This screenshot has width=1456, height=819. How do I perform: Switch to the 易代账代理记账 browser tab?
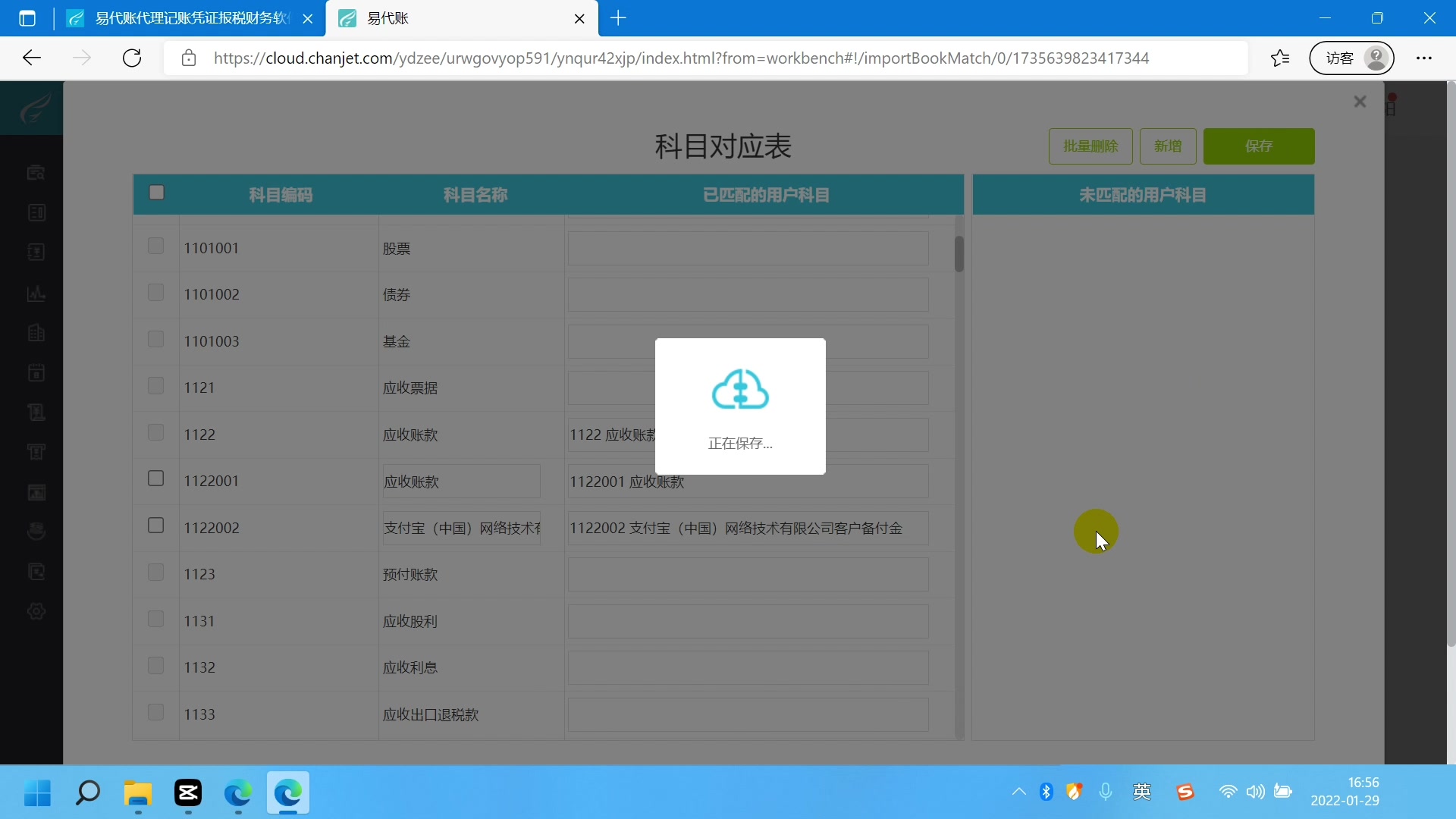point(190,19)
